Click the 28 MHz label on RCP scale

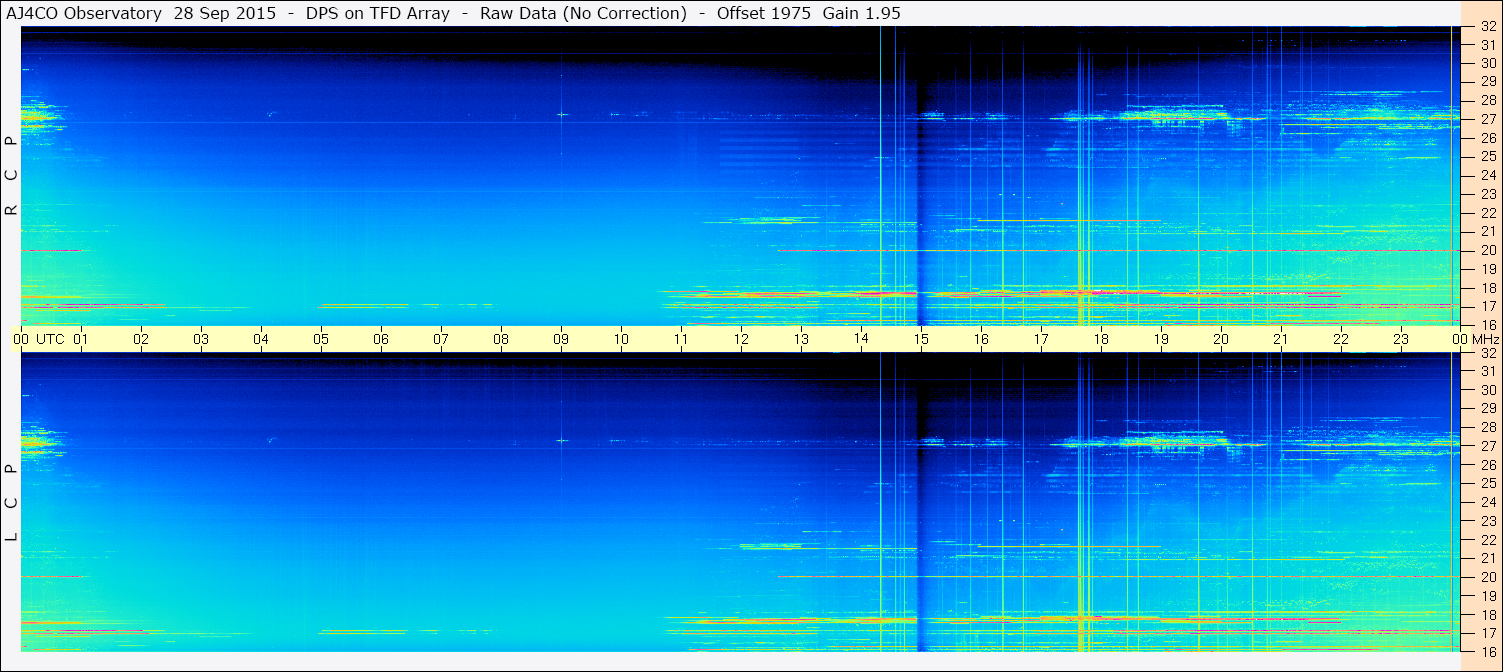(x=1488, y=100)
